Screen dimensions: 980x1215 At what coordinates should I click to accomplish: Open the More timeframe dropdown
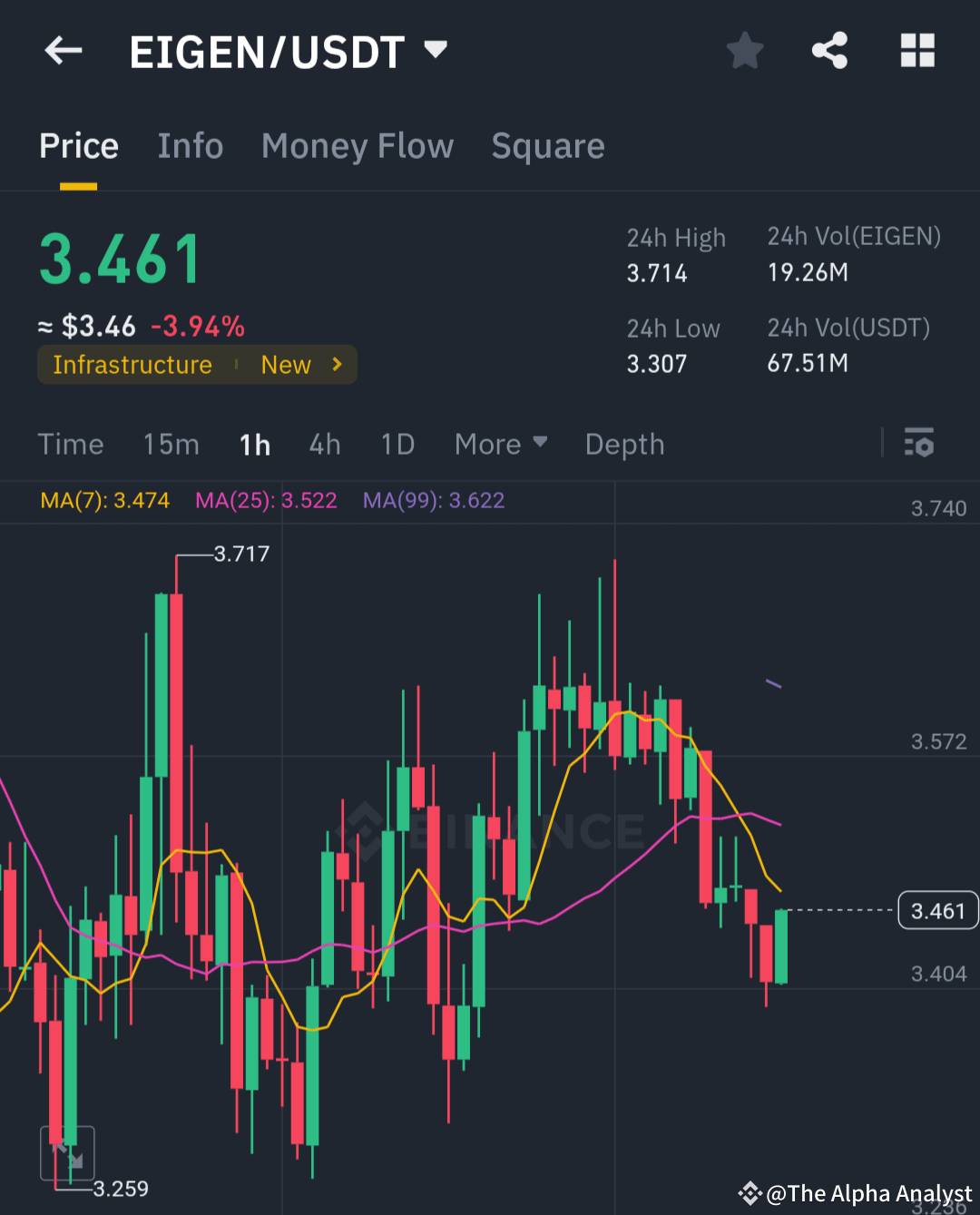500,444
